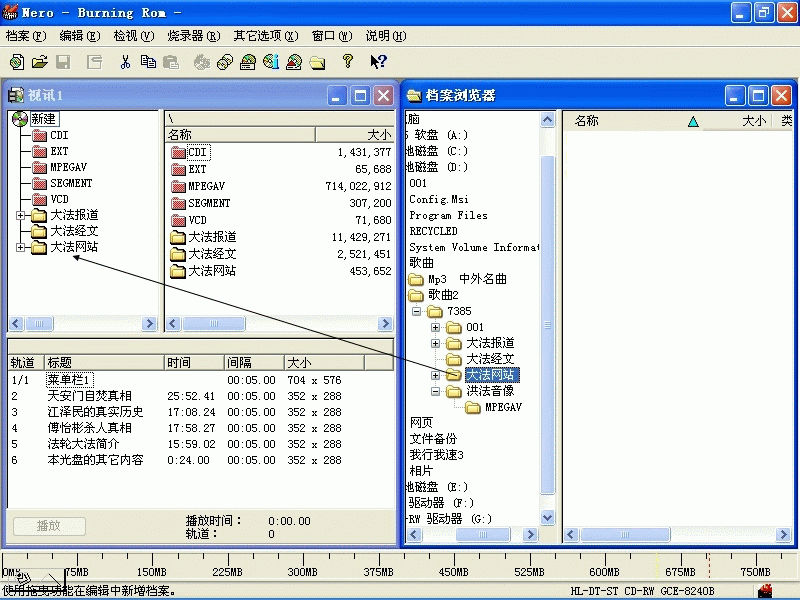Click the Copy toolbar icon
Viewport: 800px width, 600px height.
(148, 62)
